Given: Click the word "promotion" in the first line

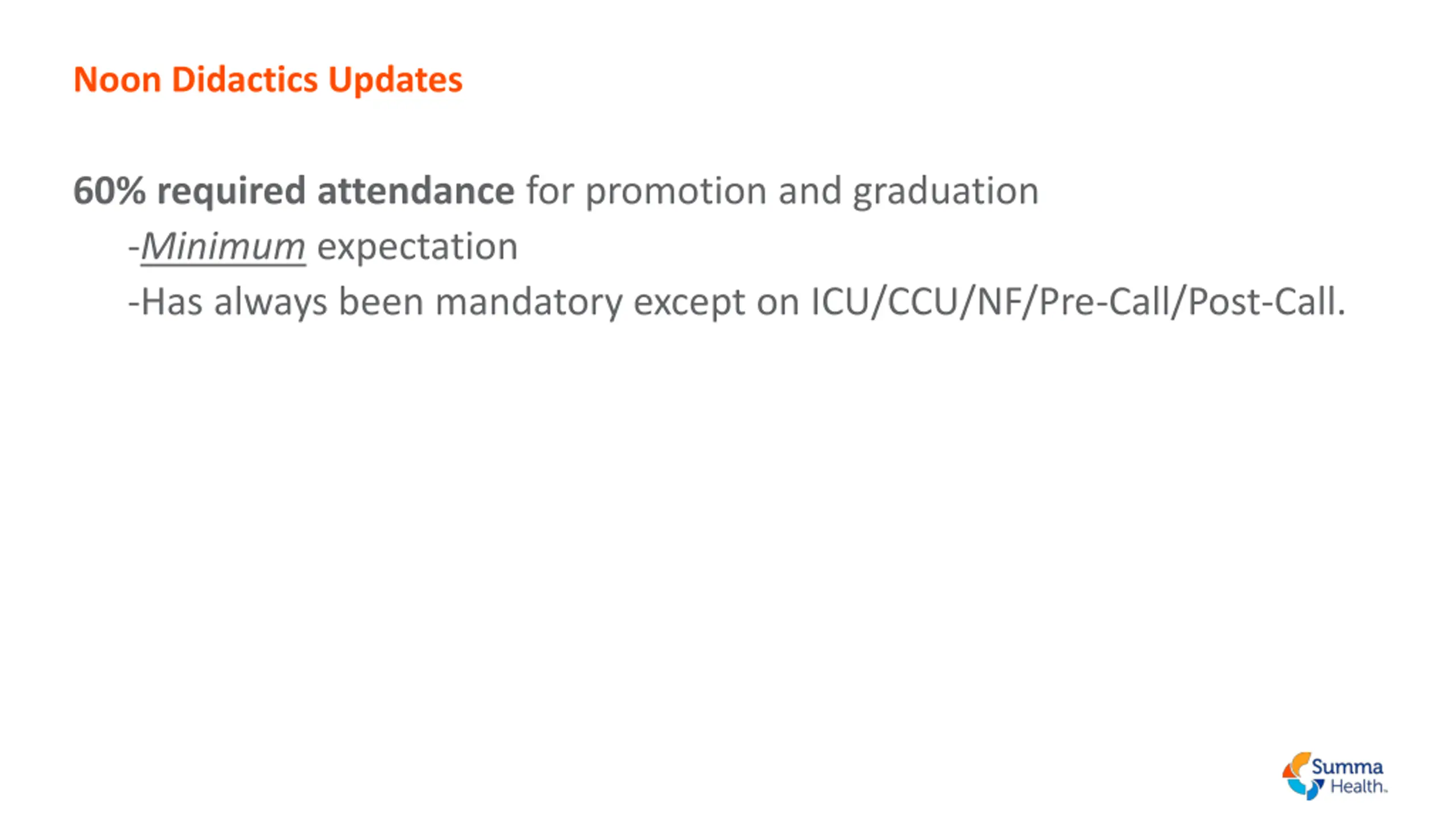Looking at the screenshot, I should pyautogui.click(x=676, y=191).
